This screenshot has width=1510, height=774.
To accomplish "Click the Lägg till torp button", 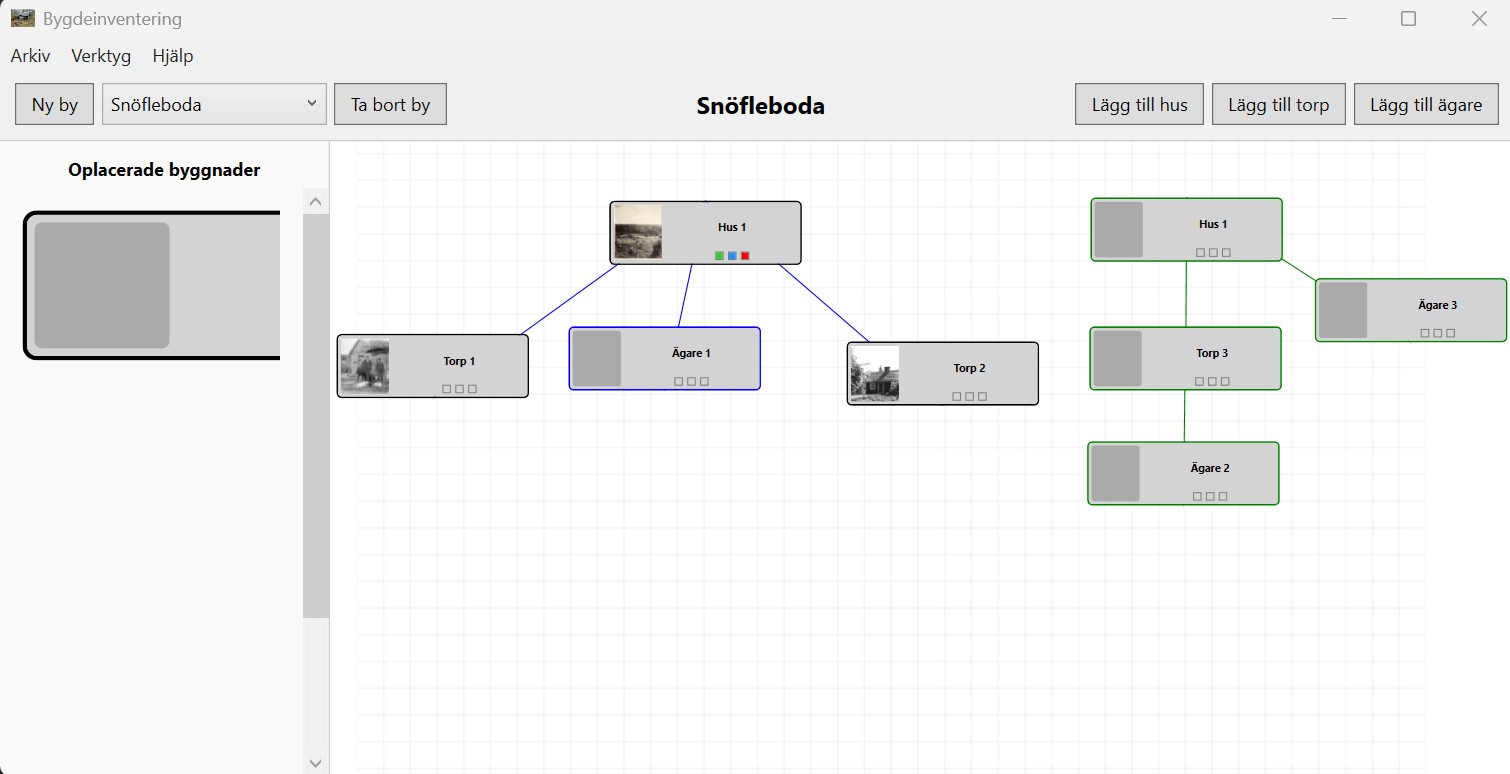I will pyautogui.click(x=1278, y=104).
